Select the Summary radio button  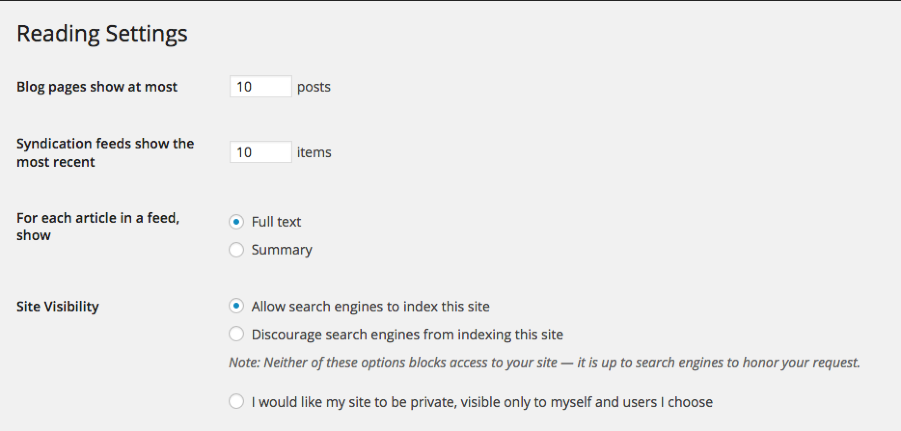(x=236, y=250)
